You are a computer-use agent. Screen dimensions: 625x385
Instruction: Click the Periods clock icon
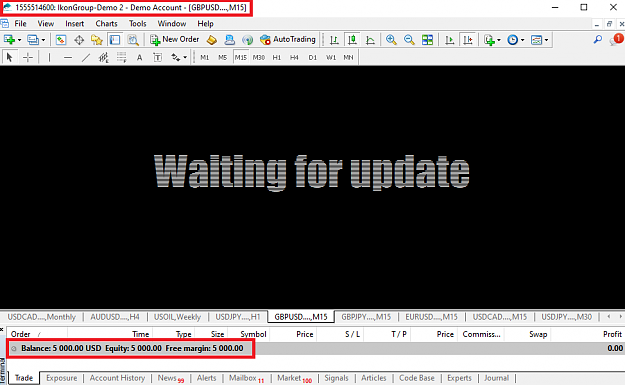pyautogui.click(x=513, y=39)
